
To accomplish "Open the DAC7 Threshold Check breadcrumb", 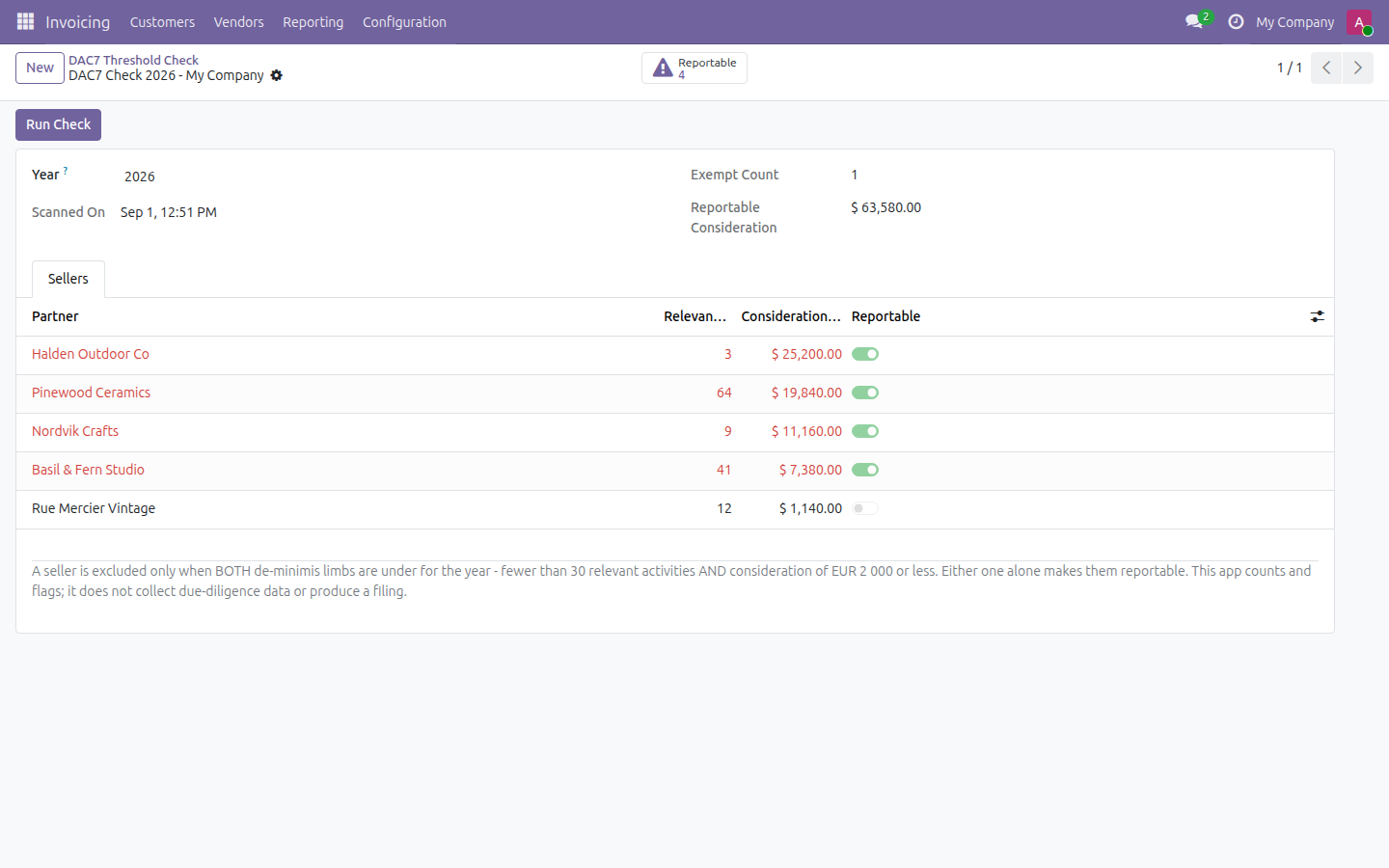I will pos(133,60).
